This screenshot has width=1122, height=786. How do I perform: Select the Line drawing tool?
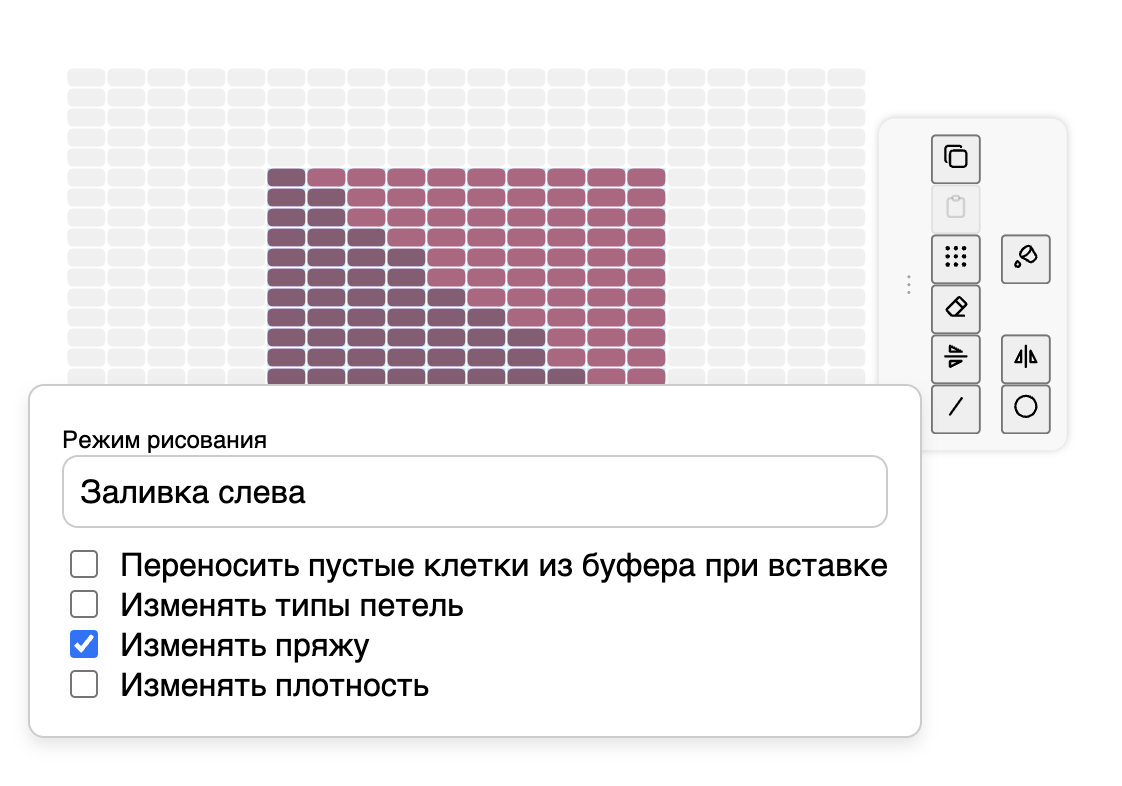(x=955, y=408)
